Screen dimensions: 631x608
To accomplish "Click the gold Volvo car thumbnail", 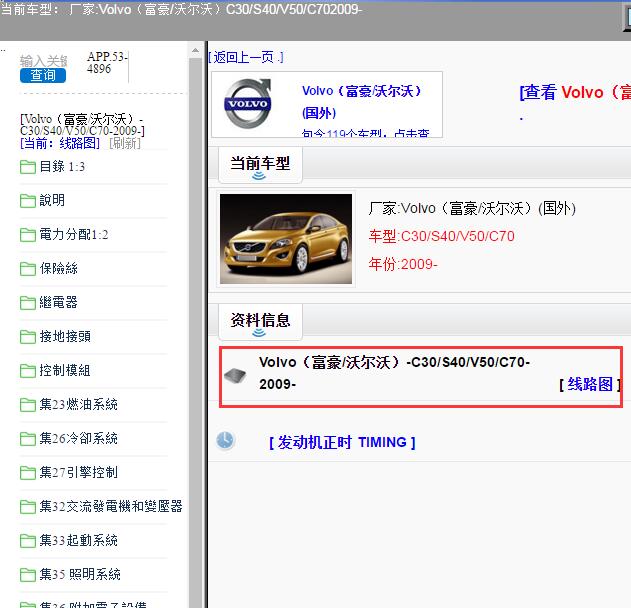I will click(x=286, y=239).
